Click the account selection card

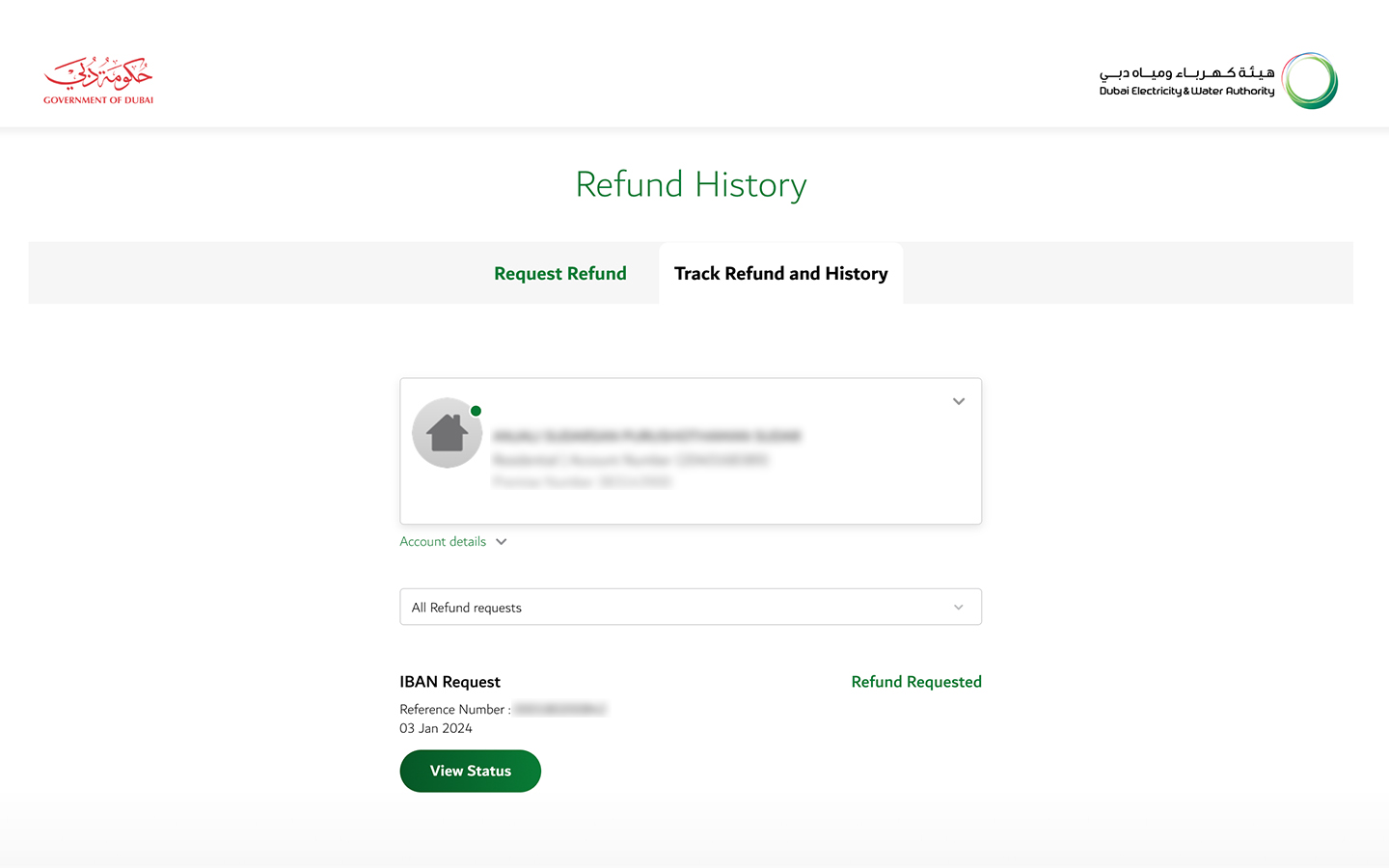(691, 450)
